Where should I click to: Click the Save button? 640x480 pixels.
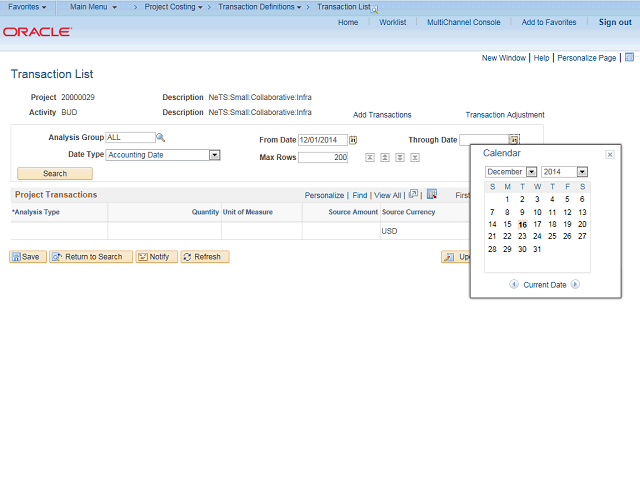click(28, 257)
